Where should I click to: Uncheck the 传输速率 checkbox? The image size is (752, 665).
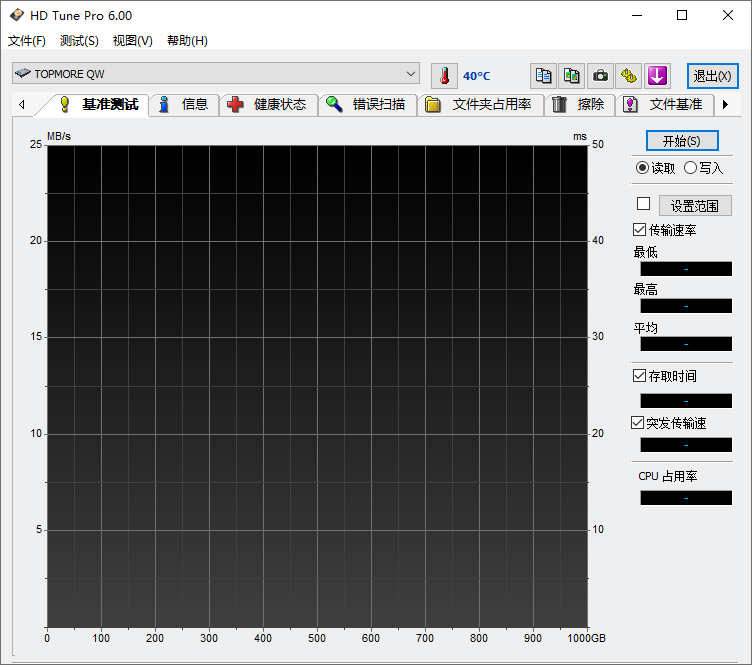click(x=640, y=230)
